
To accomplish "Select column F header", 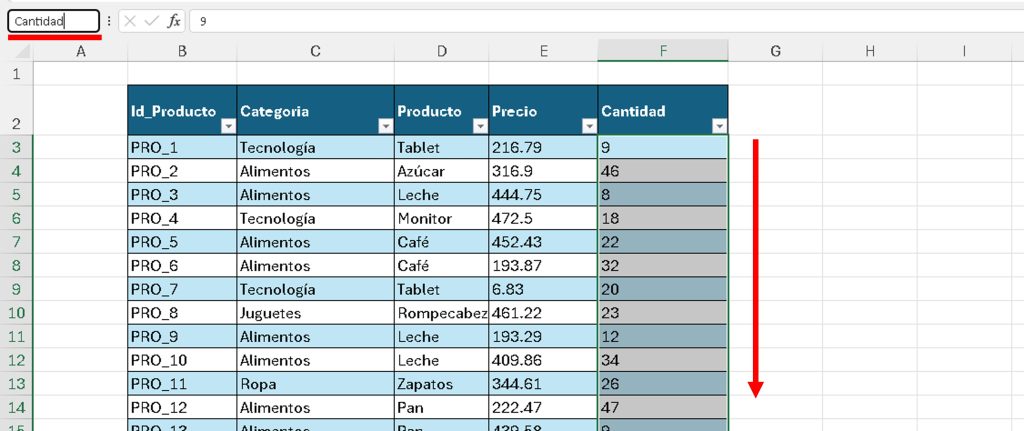I will coord(662,51).
